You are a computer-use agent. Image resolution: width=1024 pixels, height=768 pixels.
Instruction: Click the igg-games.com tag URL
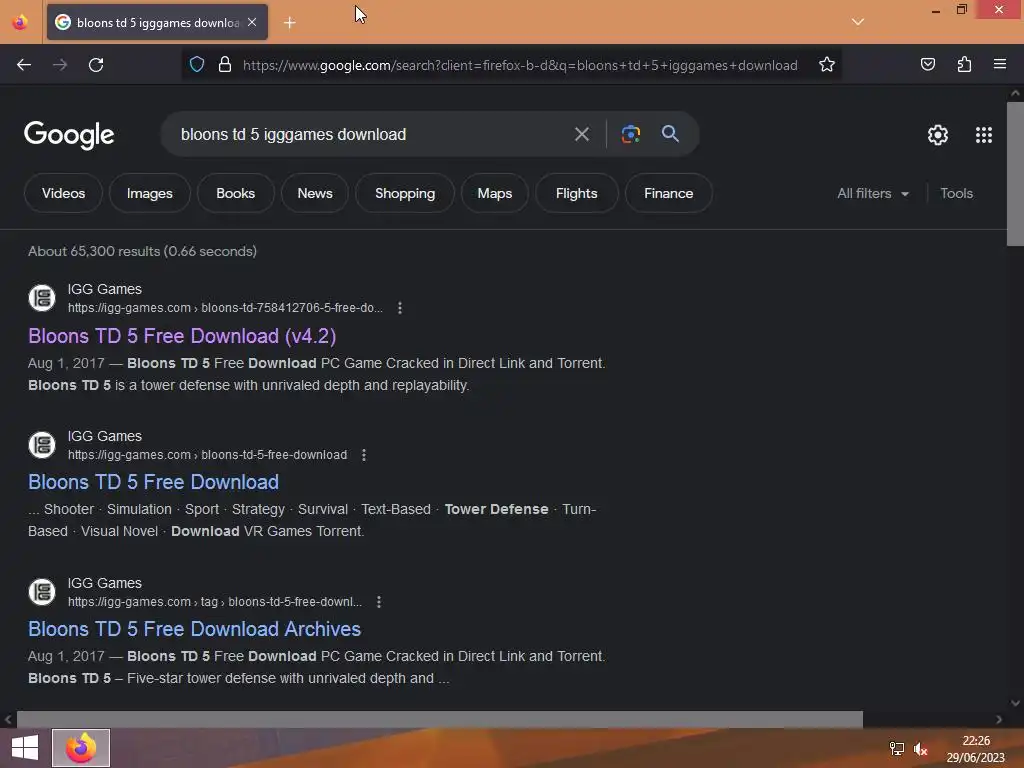(215, 601)
